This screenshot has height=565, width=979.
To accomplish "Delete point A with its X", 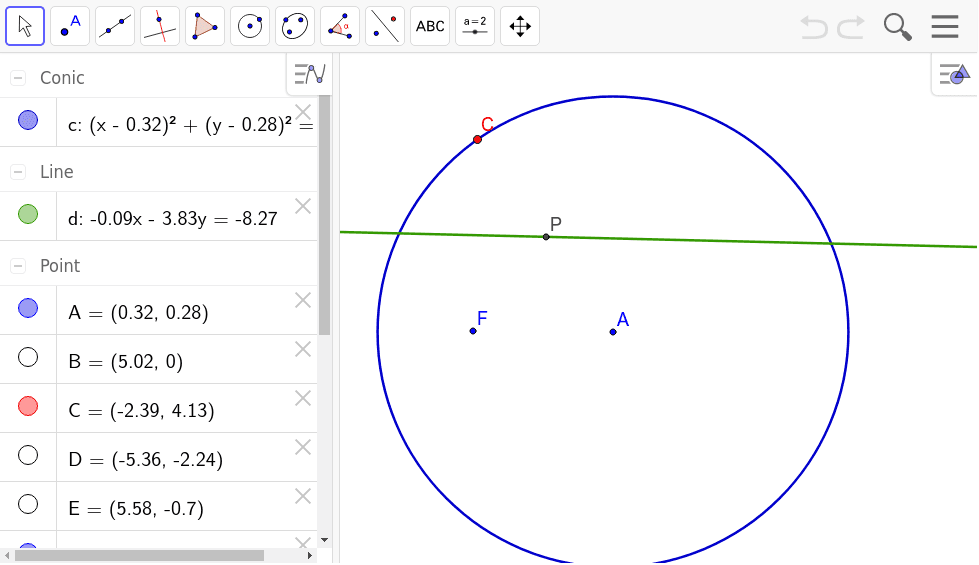I will [x=303, y=300].
